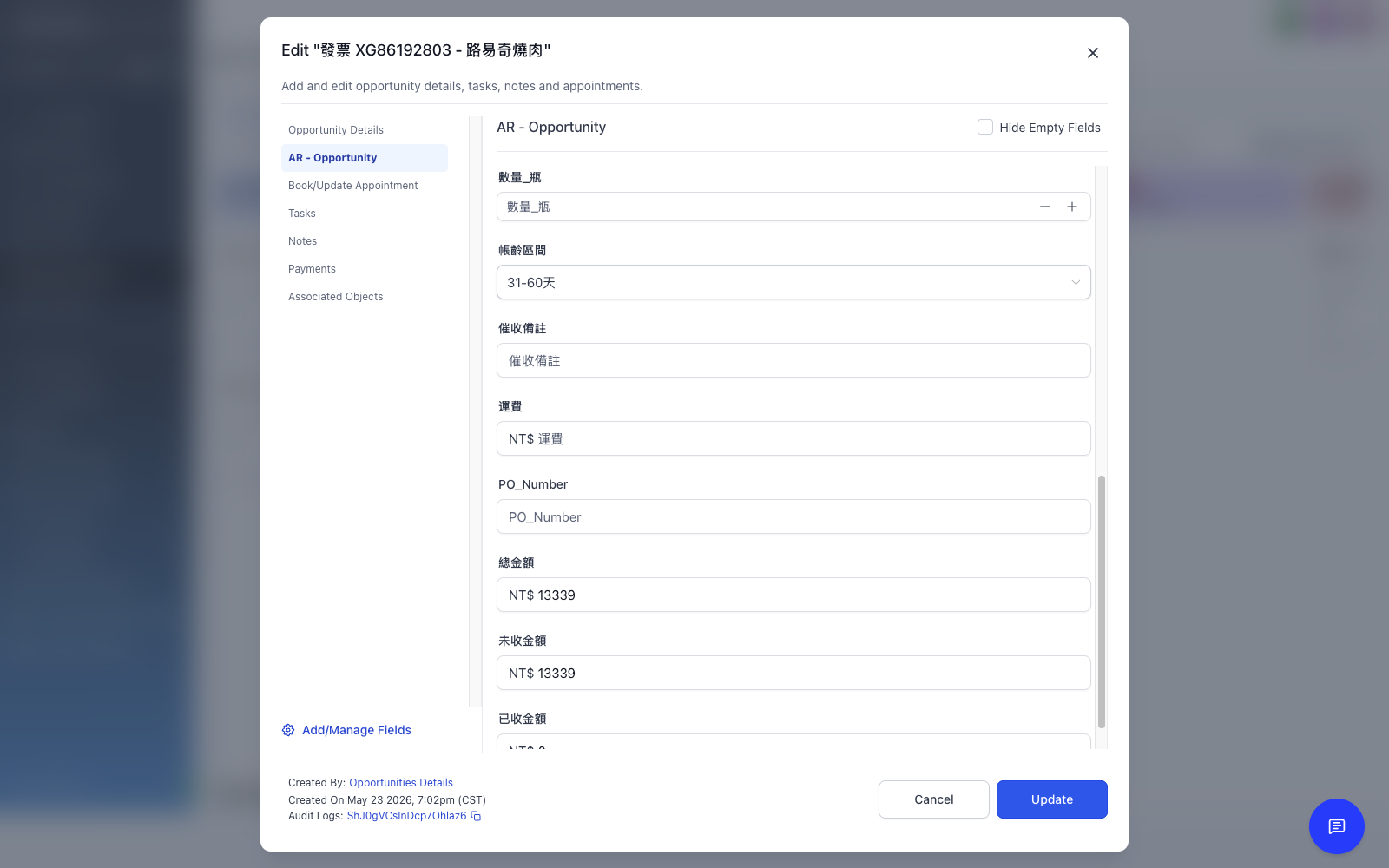Click into the 催收備註 text field
Viewport: 1389px width, 868px height.
pos(793,360)
